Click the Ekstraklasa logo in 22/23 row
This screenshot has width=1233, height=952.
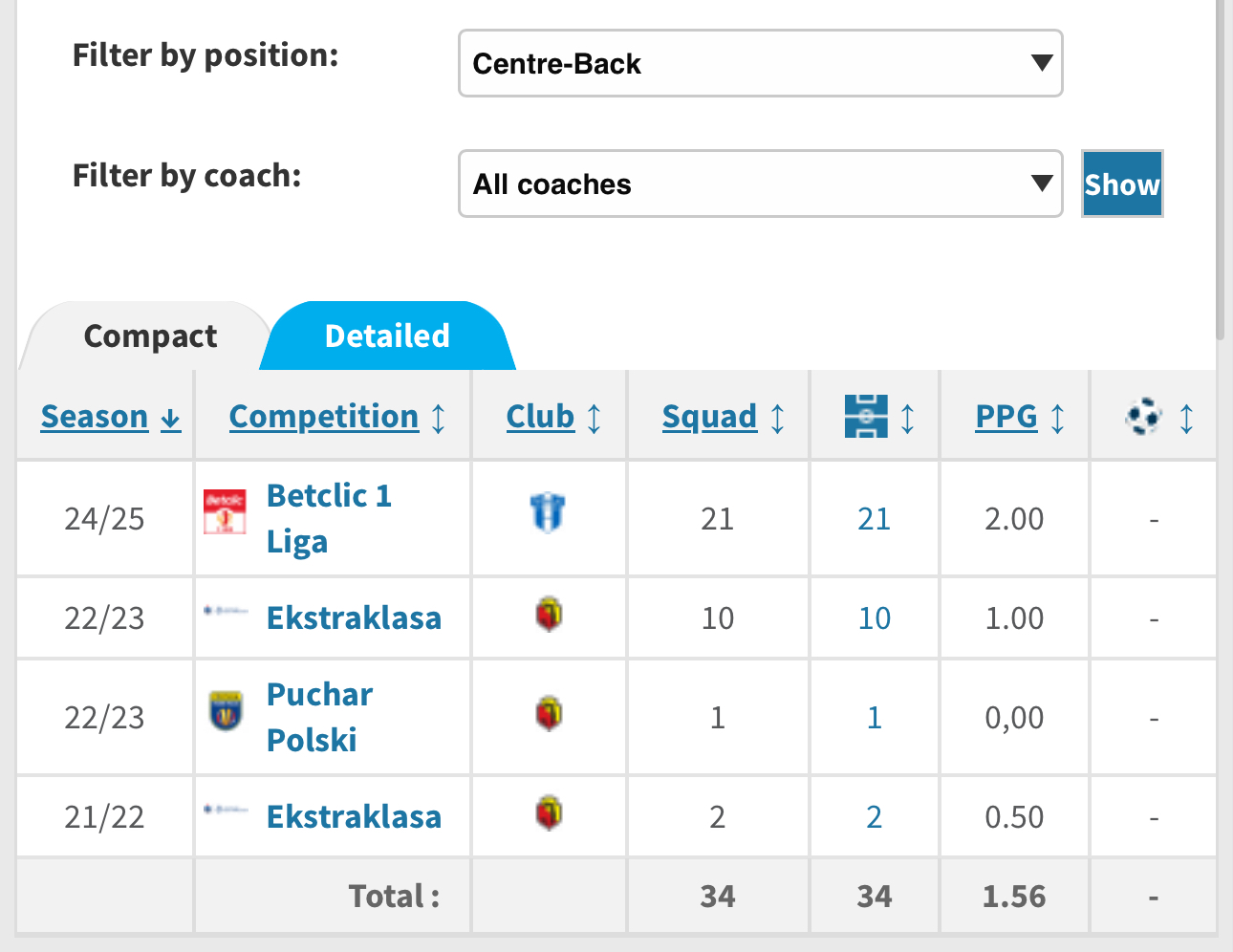[226, 611]
